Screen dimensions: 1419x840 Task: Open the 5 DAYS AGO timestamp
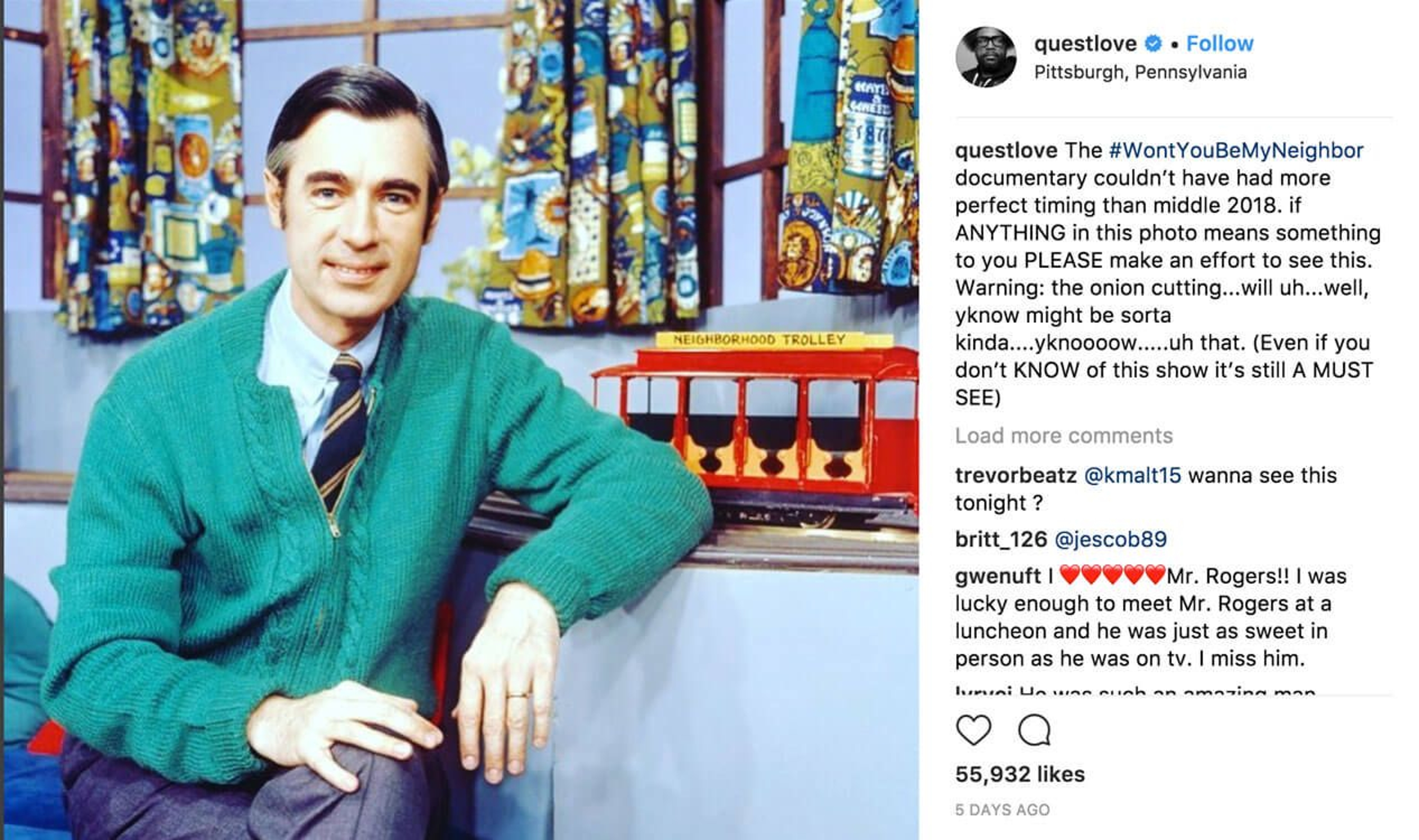pyautogui.click(x=1003, y=810)
